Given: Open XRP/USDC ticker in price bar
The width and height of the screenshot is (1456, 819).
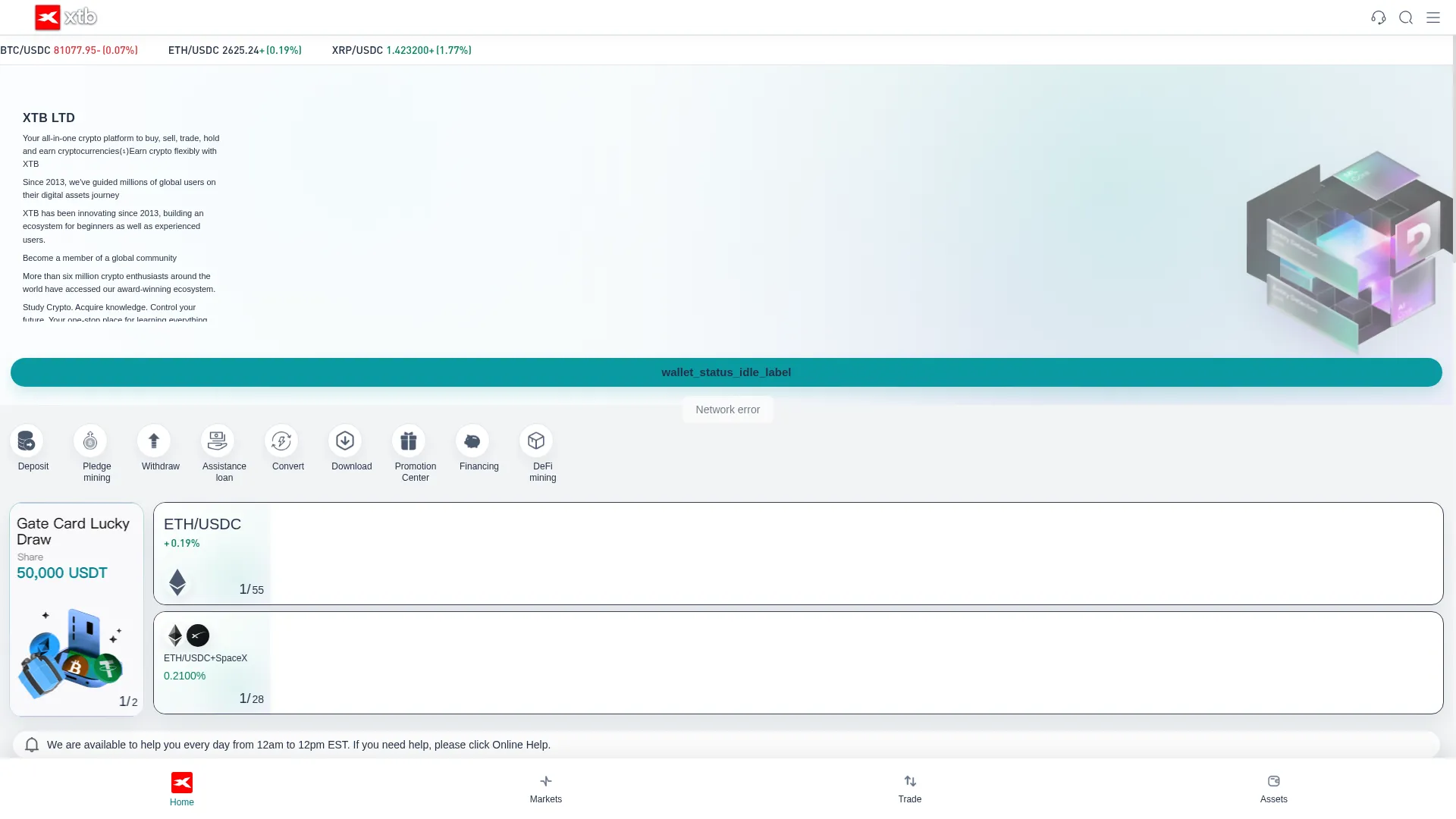Looking at the screenshot, I should [x=402, y=50].
